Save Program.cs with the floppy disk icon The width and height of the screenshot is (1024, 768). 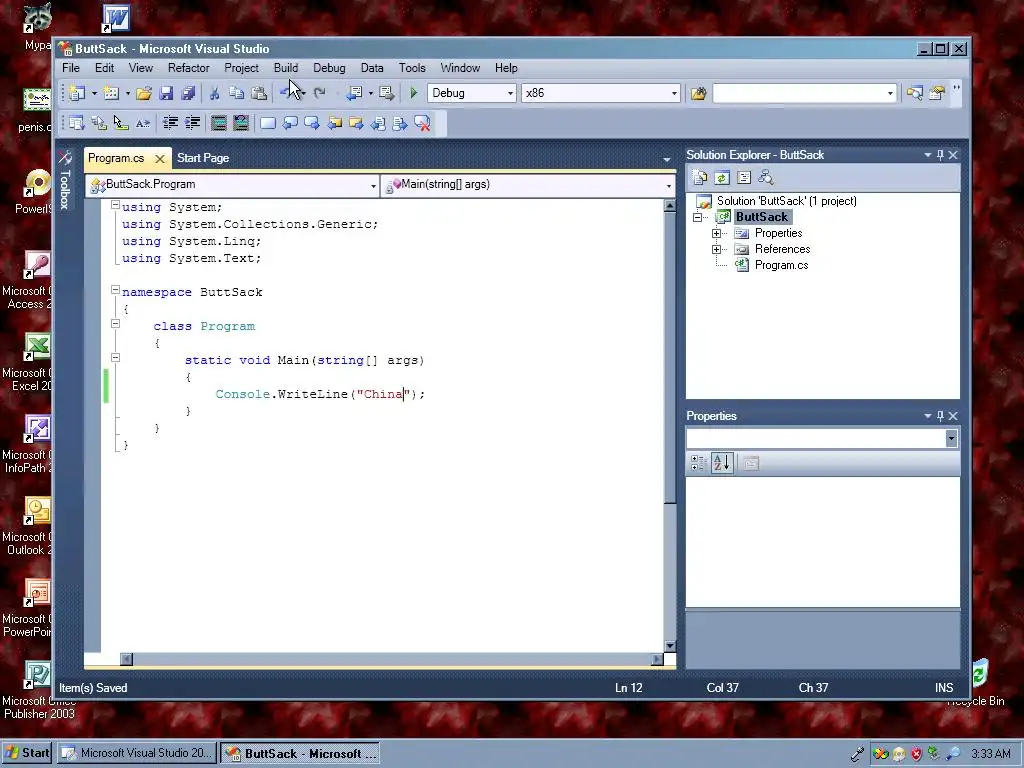coord(166,93)
